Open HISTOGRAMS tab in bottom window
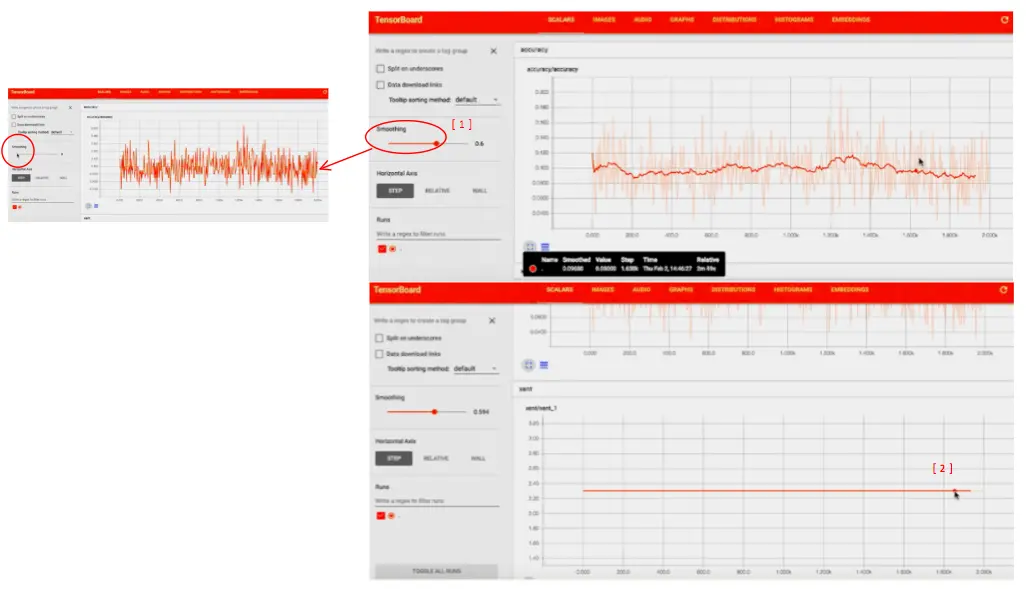This screenshot has width=1026, height=589. 792,289
